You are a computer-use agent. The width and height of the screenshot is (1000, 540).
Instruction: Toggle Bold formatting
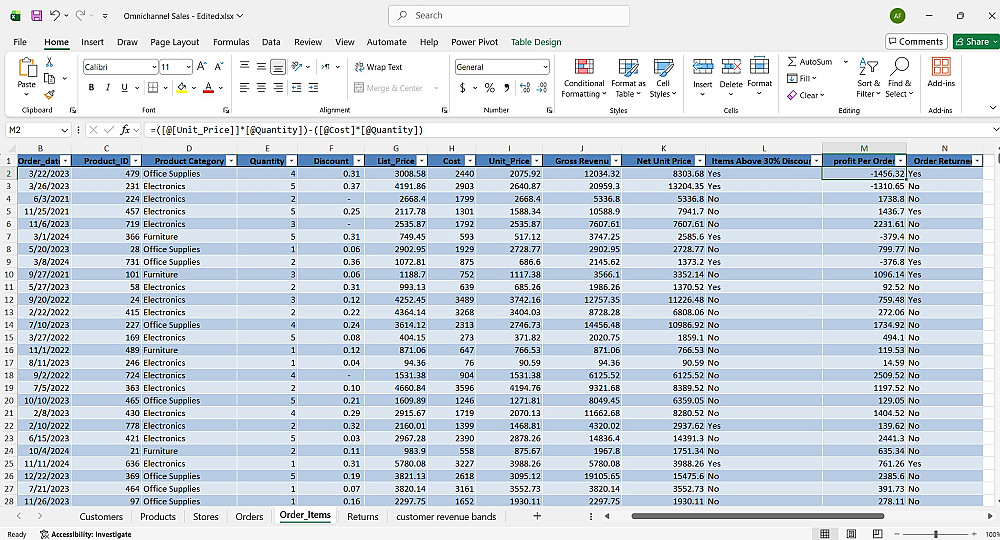coord(91,88)
